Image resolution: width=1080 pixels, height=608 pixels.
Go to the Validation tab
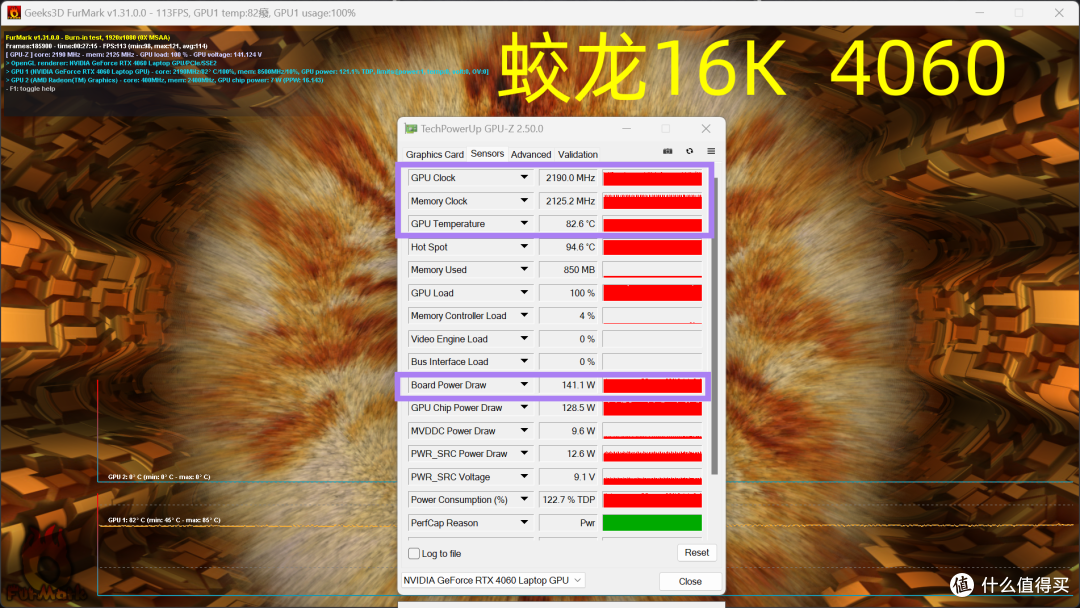tap(578, 154)
